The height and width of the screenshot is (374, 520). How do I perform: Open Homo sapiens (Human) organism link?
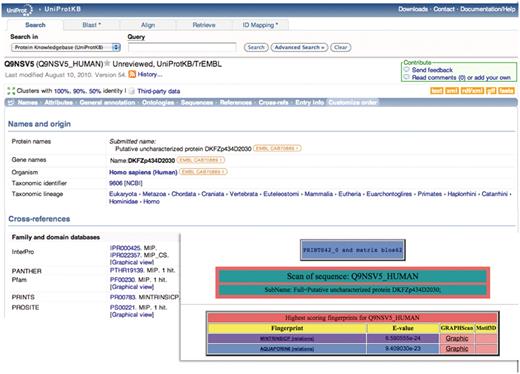[143, 172]
